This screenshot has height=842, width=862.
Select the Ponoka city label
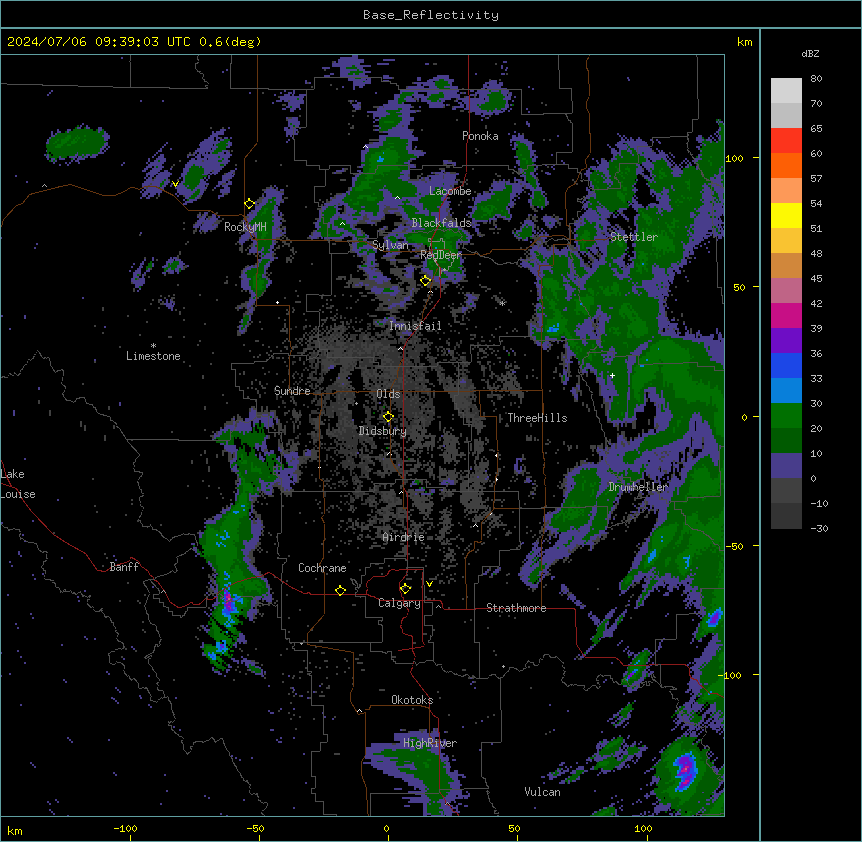click(480, 136)
